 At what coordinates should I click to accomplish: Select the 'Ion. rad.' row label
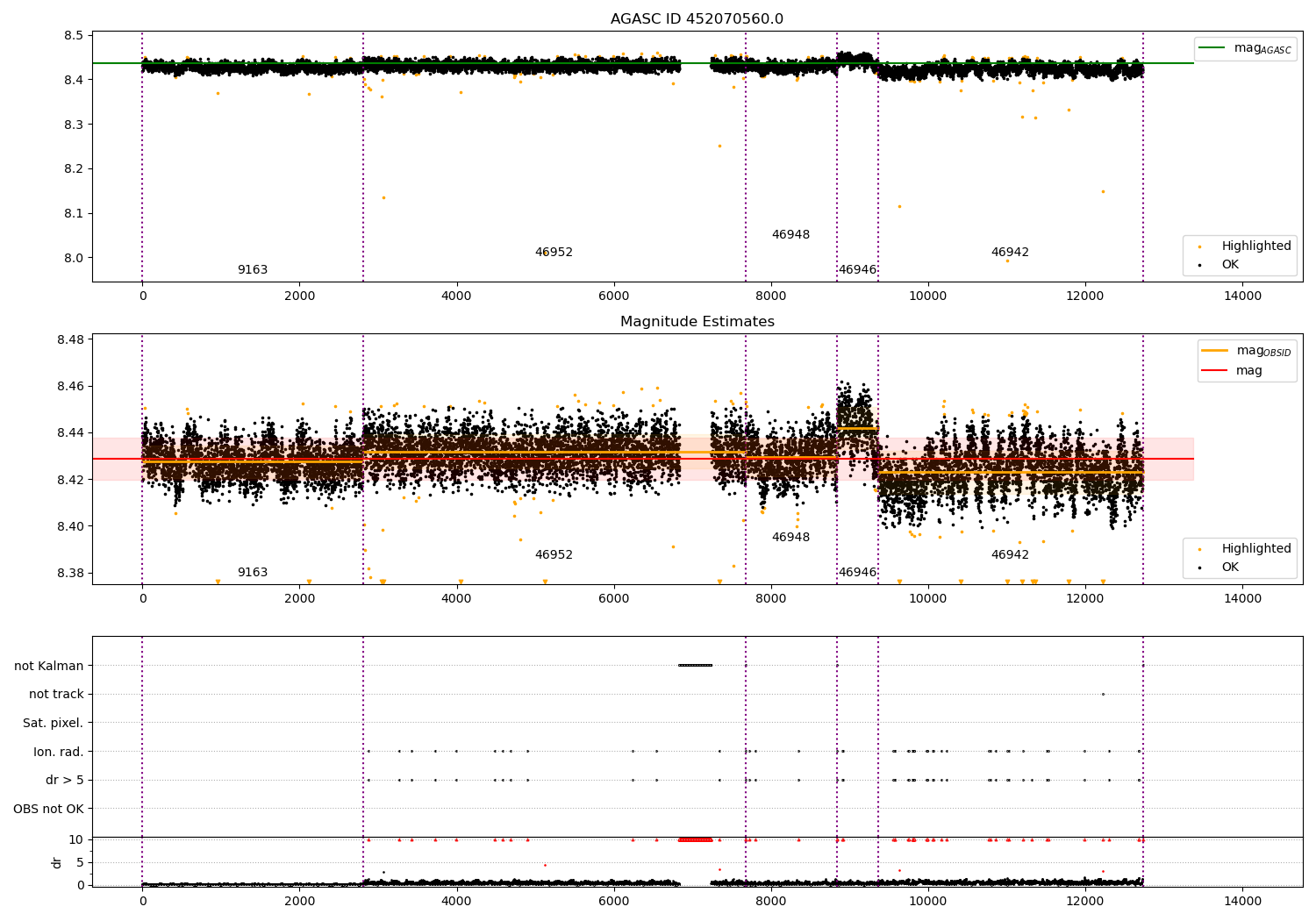(59, 752)
